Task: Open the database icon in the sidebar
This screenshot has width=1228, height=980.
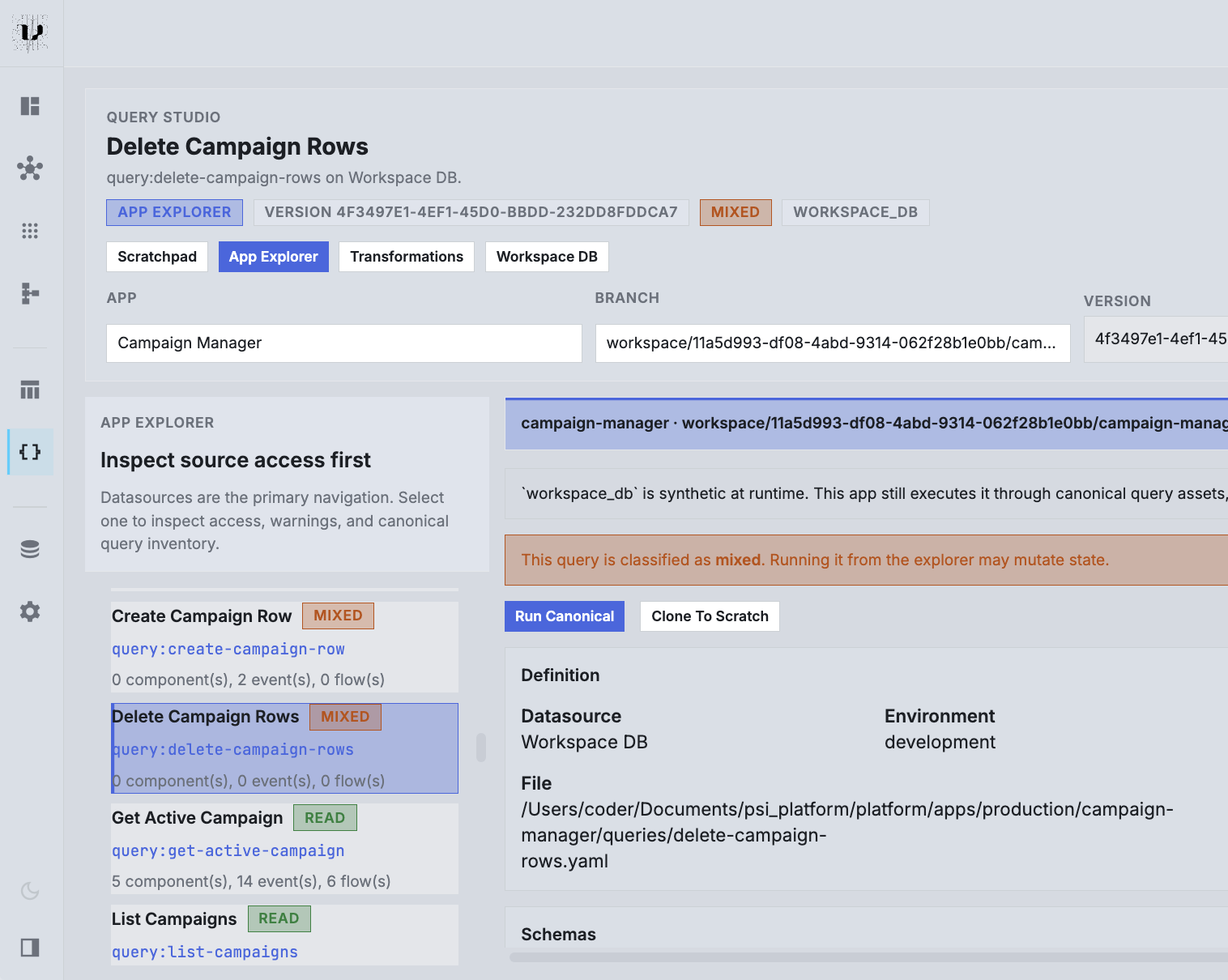Action: [30, 548]
